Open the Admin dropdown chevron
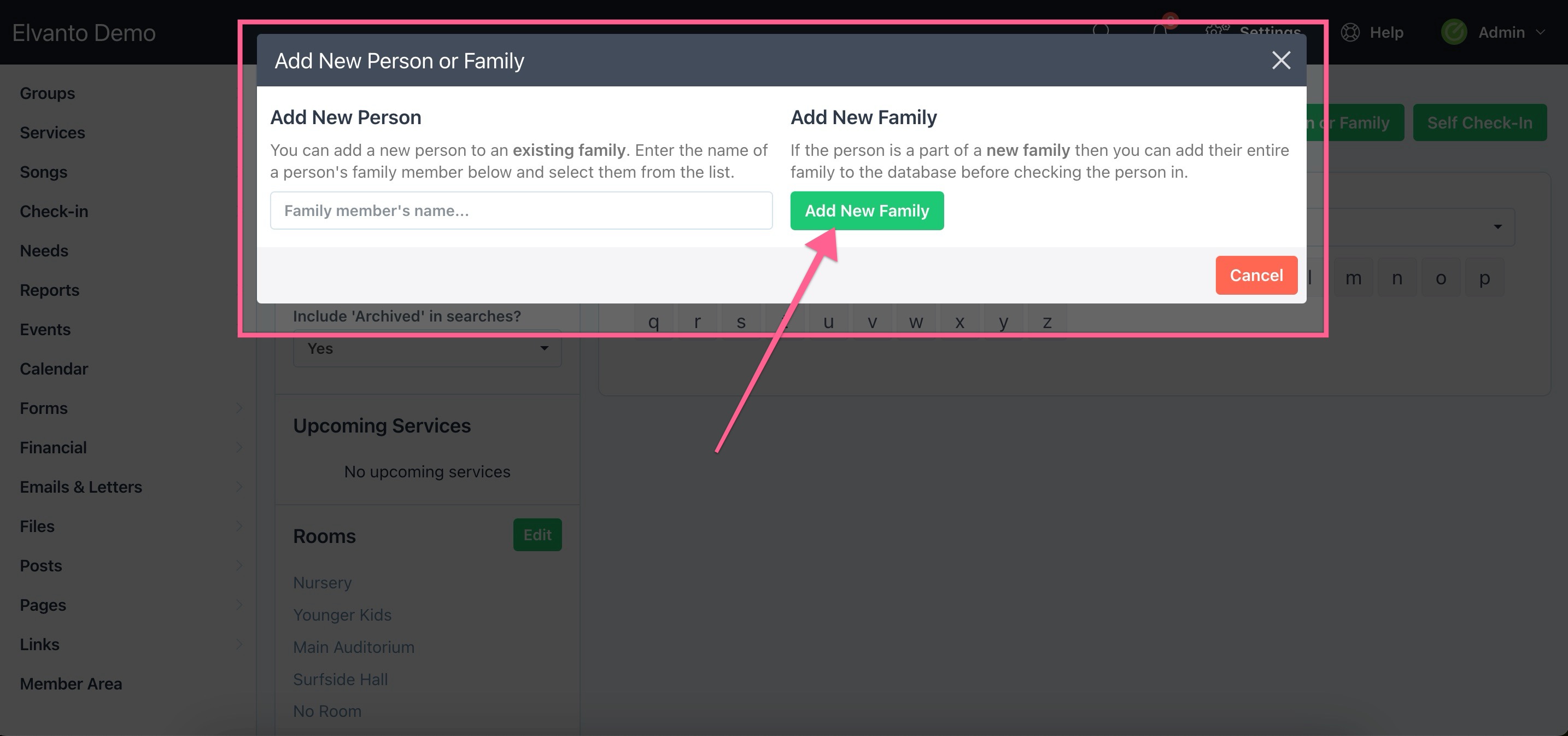The width and height of the screenshot is (1568, 736). pos(1540,32)
